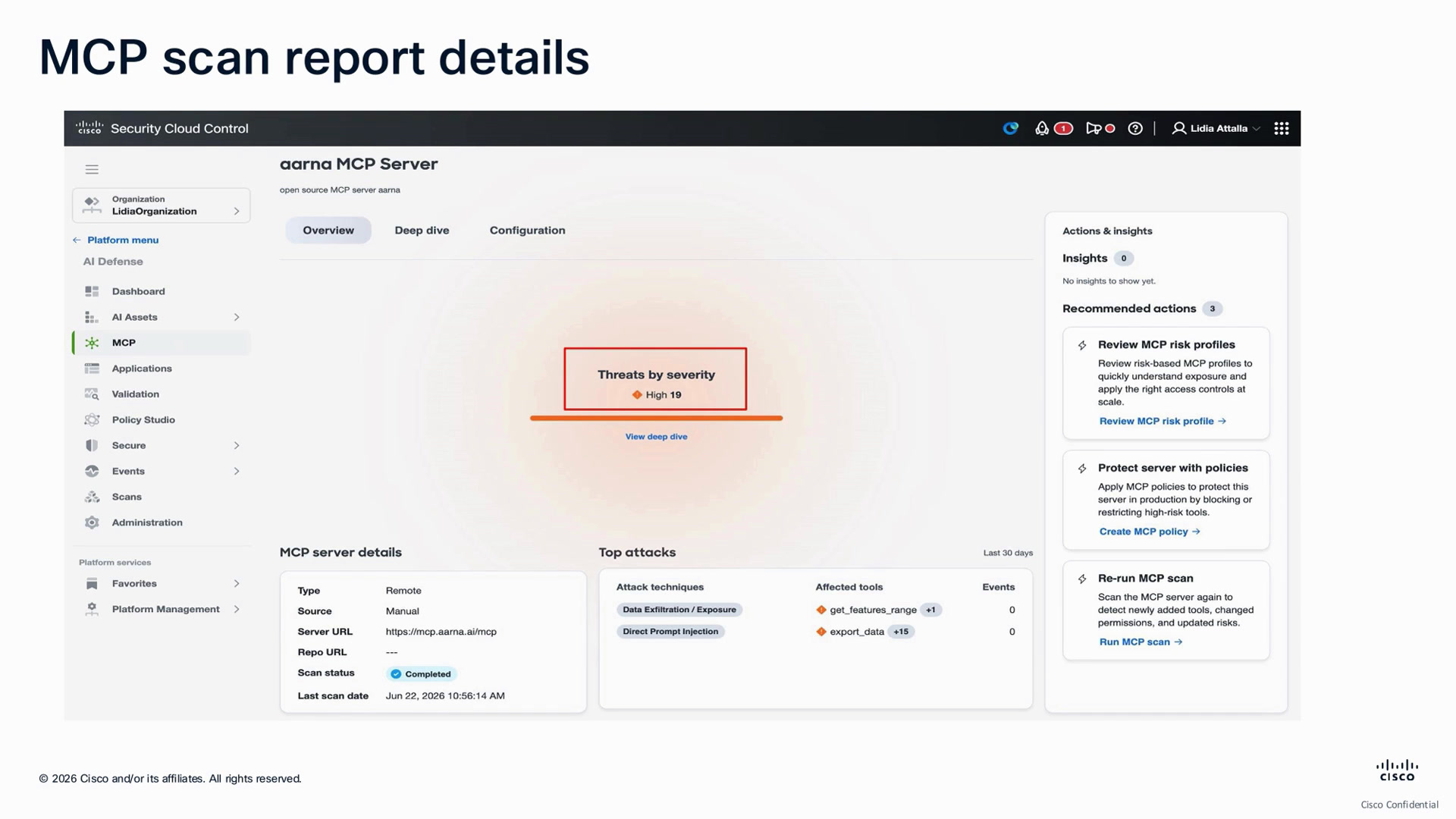The width and height of the screenshot is (1456, 819).
Task: Switch to the Deep dive tab
Action: point(422,231)
